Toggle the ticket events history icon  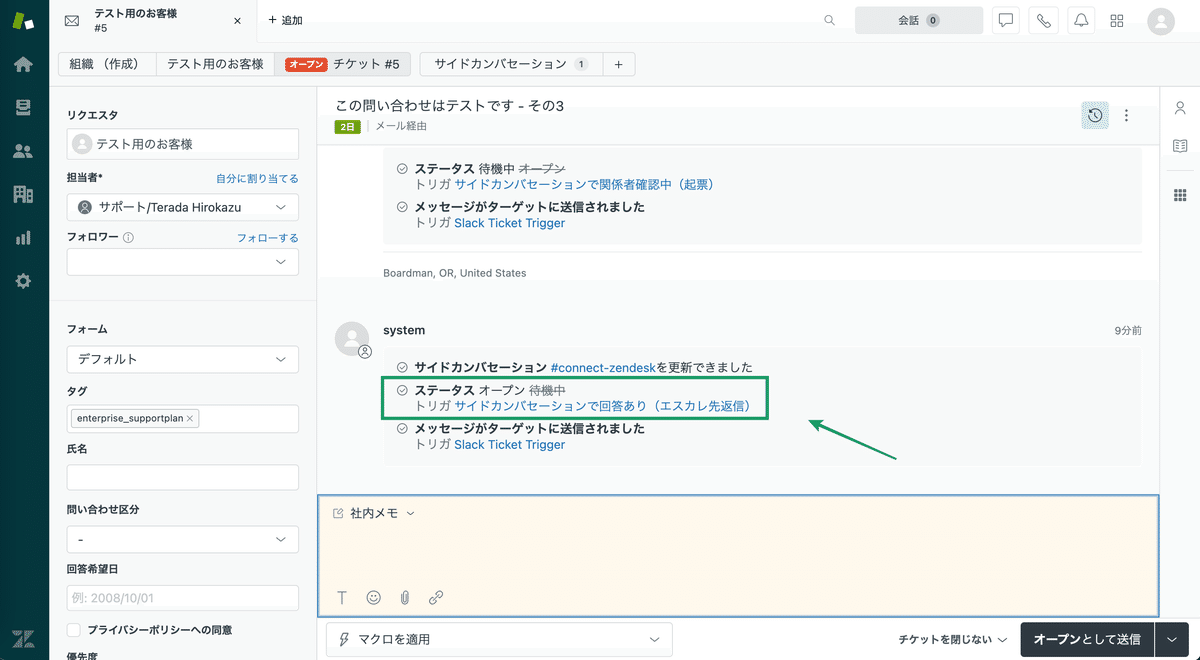[x=1095, y=115]
